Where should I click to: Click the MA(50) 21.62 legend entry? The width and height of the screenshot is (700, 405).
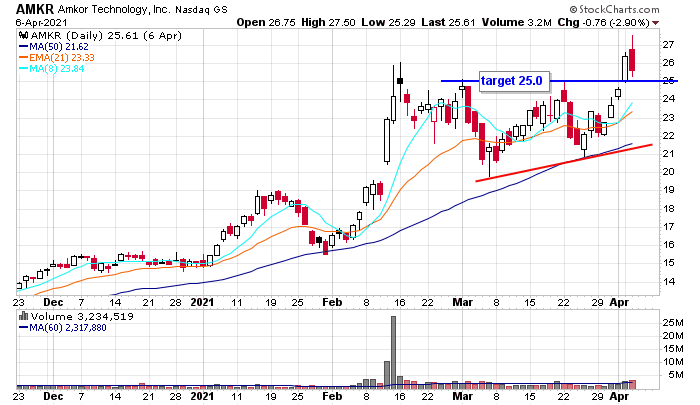click(54, 46)
